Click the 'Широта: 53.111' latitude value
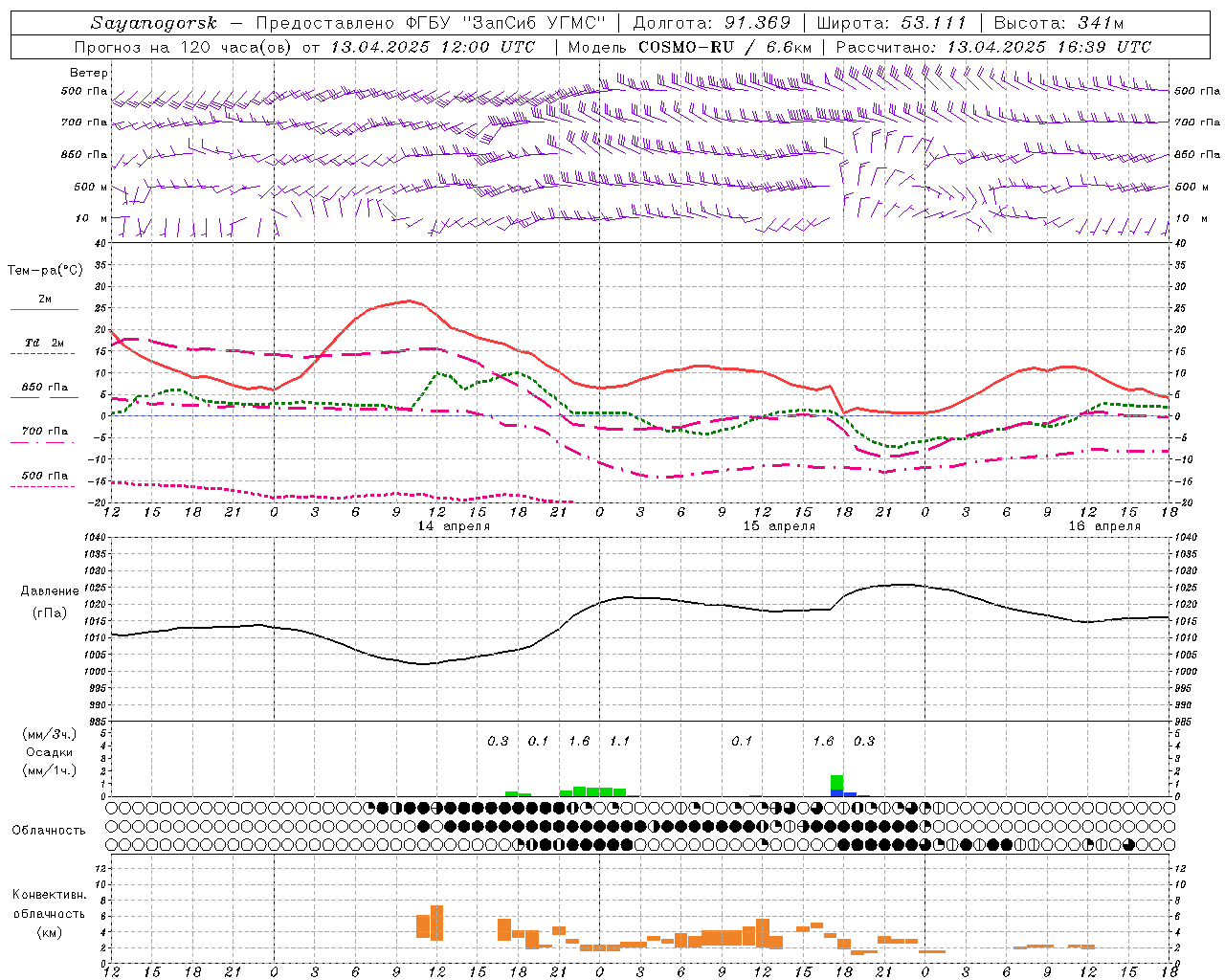 892,23
